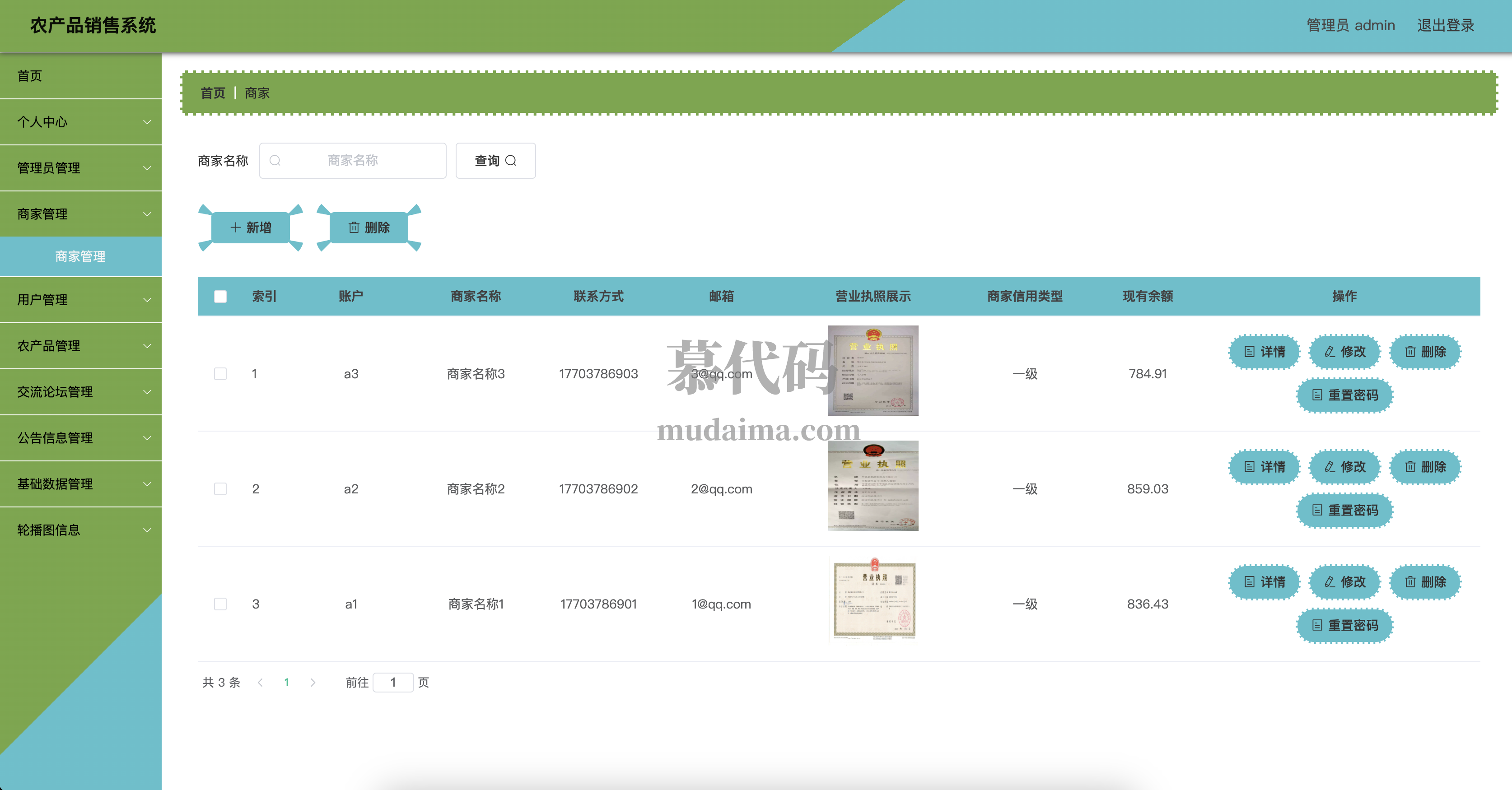Click 重置密码 for merchant a3
This screenshot has height=790, width=1512.
[1345, 395]
